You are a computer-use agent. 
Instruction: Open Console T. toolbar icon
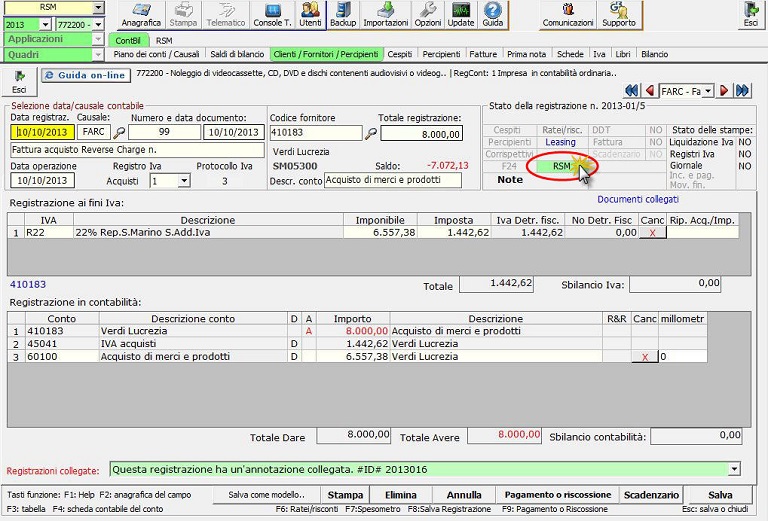(272, 15)
